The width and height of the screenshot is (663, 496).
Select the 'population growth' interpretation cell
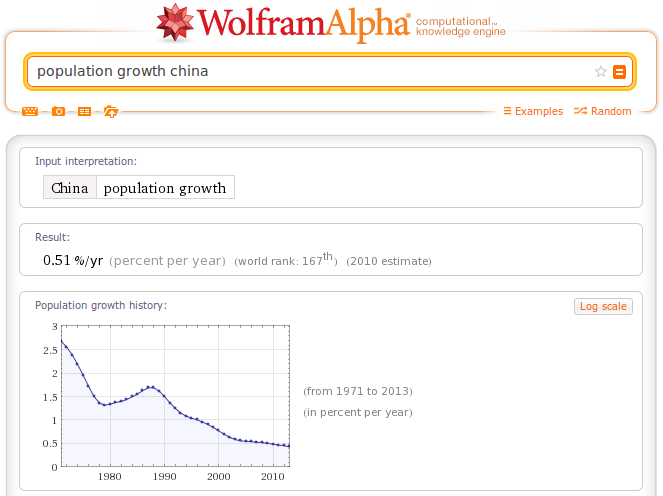click(x=165, y=187)
